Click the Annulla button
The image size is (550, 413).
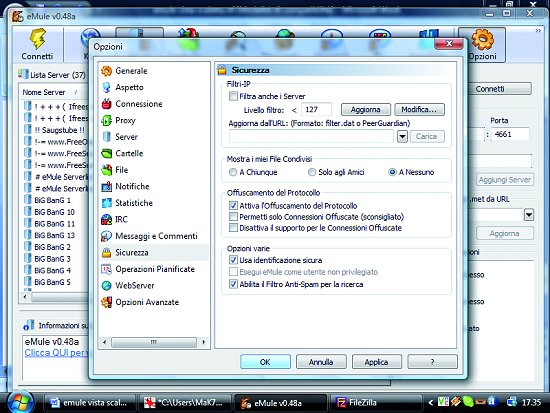pos(321,362)
